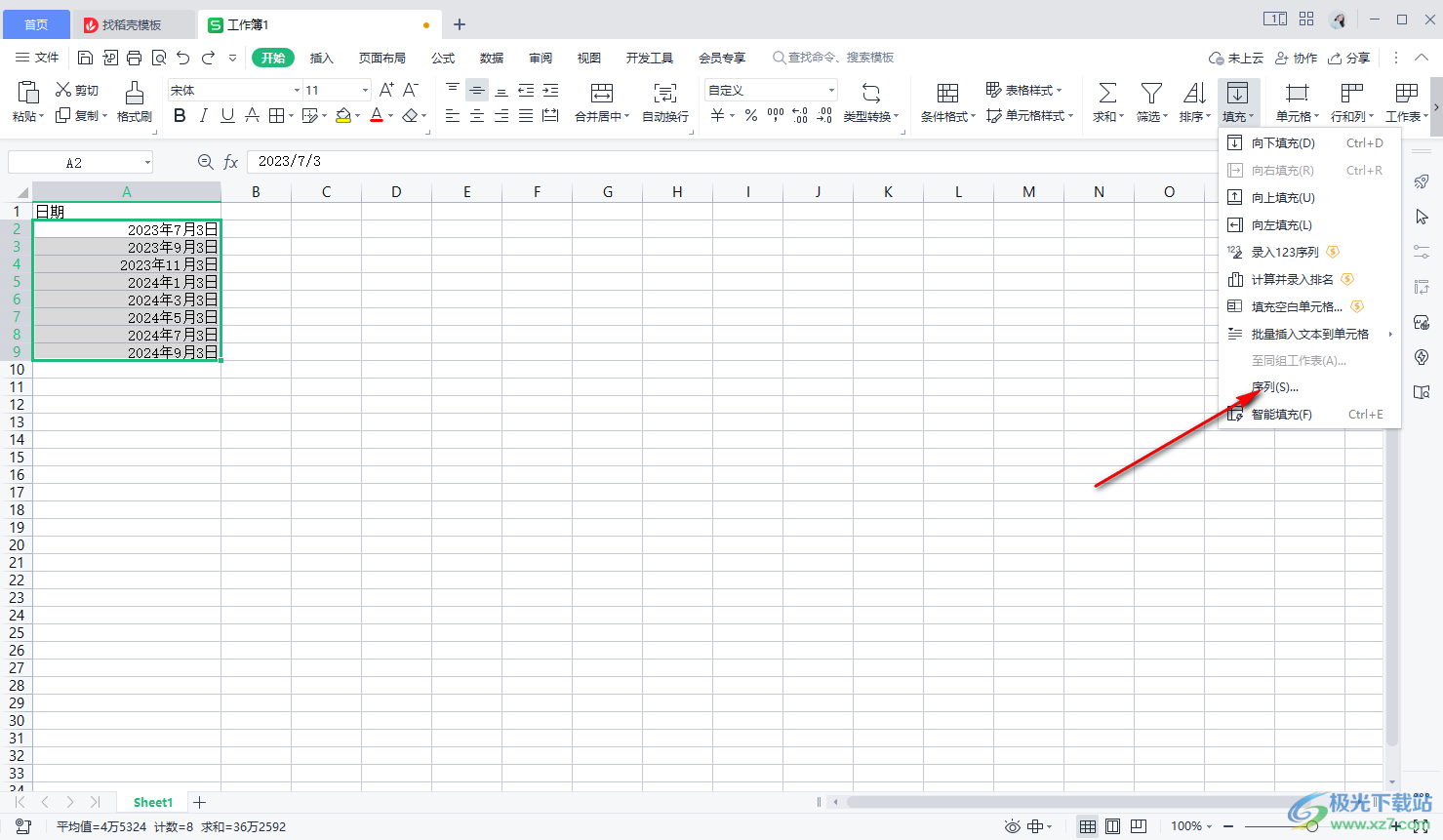
Task: Expand the Name Box dropdown
Action: point(147,163)
